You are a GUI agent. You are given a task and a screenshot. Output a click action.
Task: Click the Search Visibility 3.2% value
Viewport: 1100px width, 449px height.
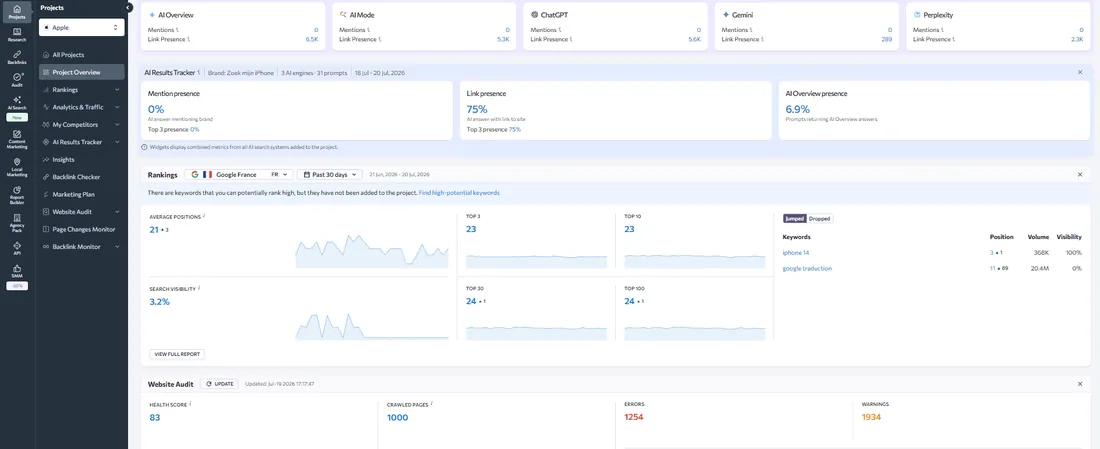point(159,302)
